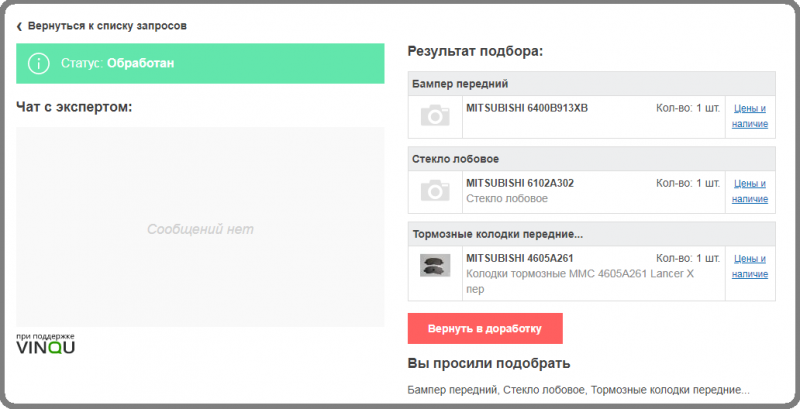Click the info icon in status banner

pyautogui.click(x=39, y=63)
